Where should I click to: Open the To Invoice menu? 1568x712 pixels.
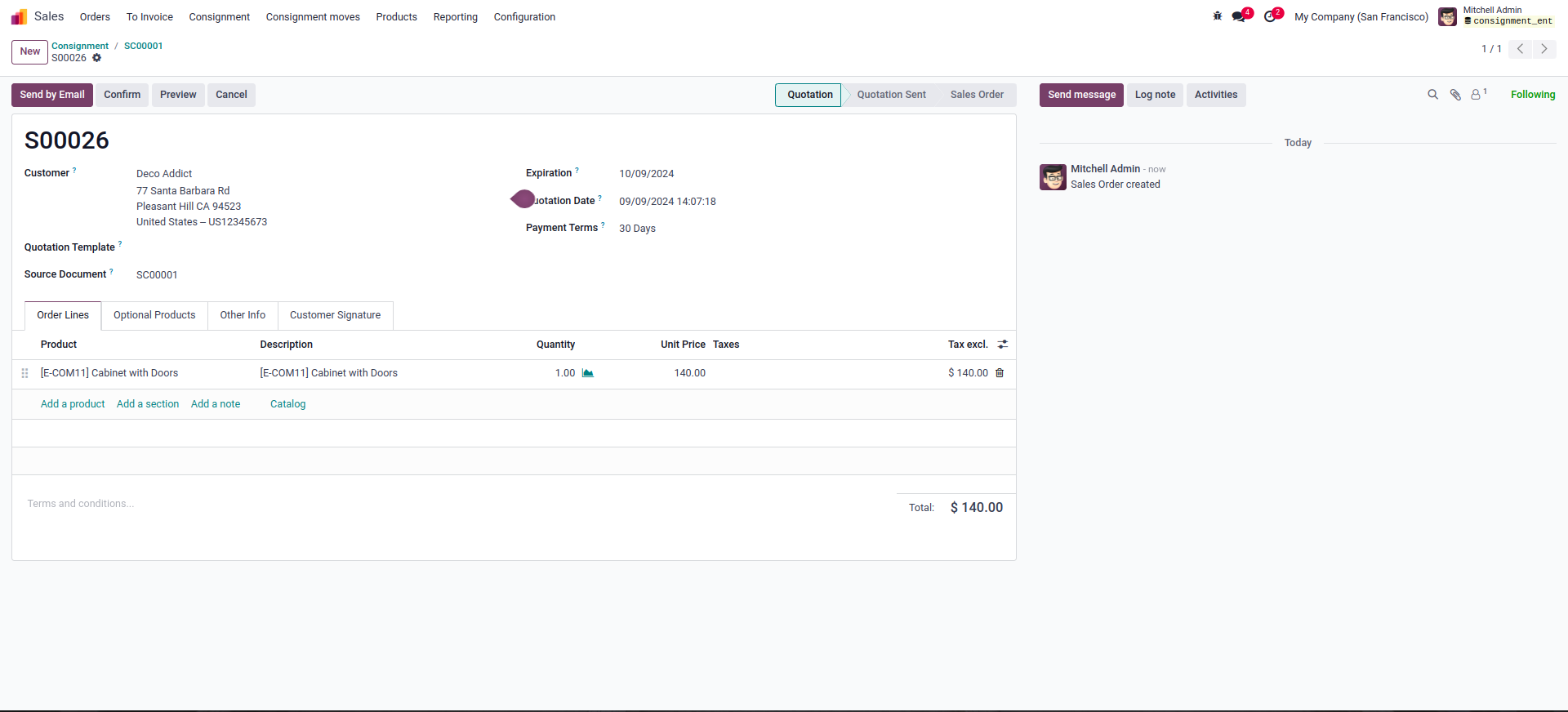coord(149,17)
